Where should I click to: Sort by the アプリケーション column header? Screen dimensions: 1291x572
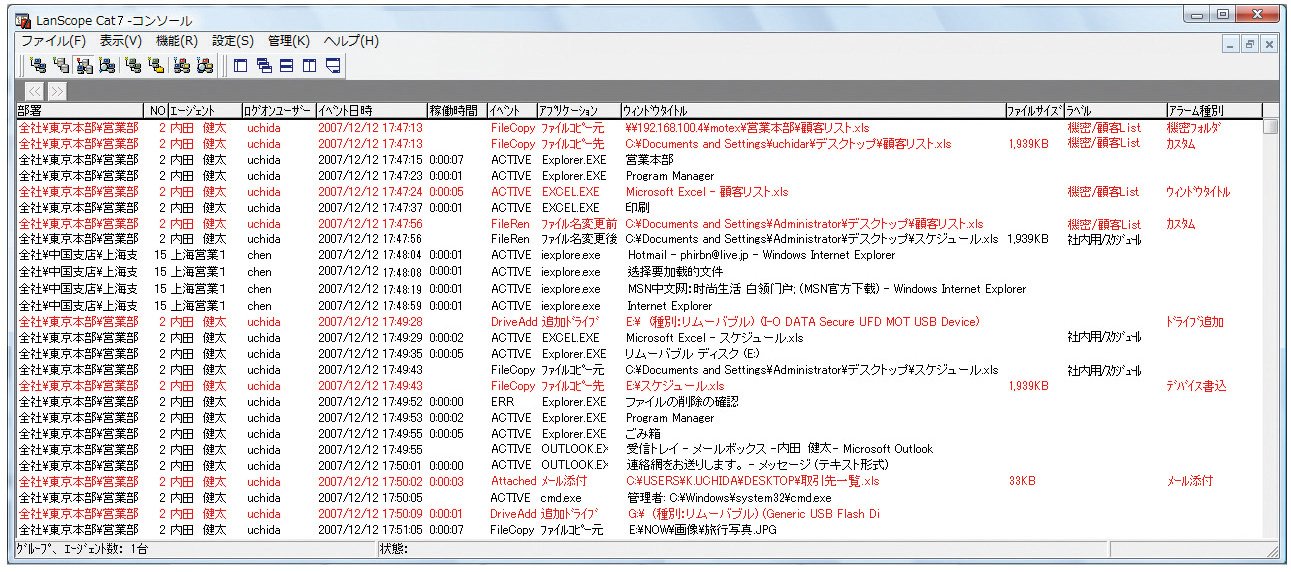pos(577,110)
